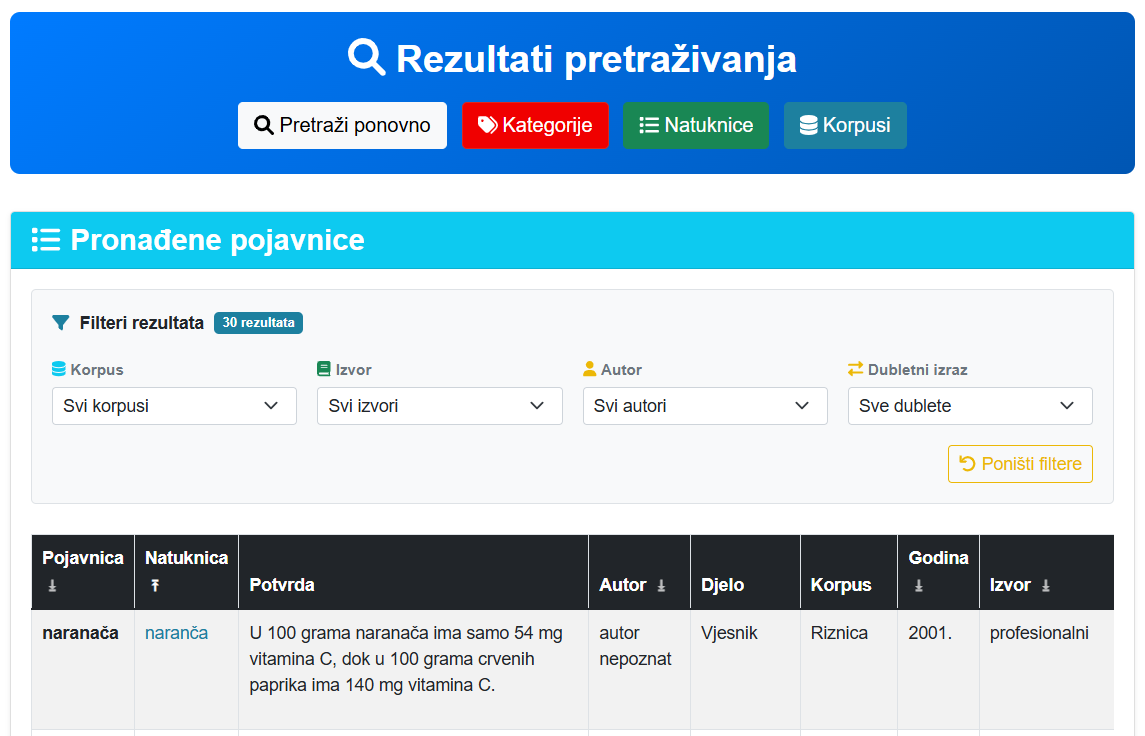This screenshot has width=1145, height=736.
Task: Sort by Izvor using its arrow icon
Action: [1046, 586]
